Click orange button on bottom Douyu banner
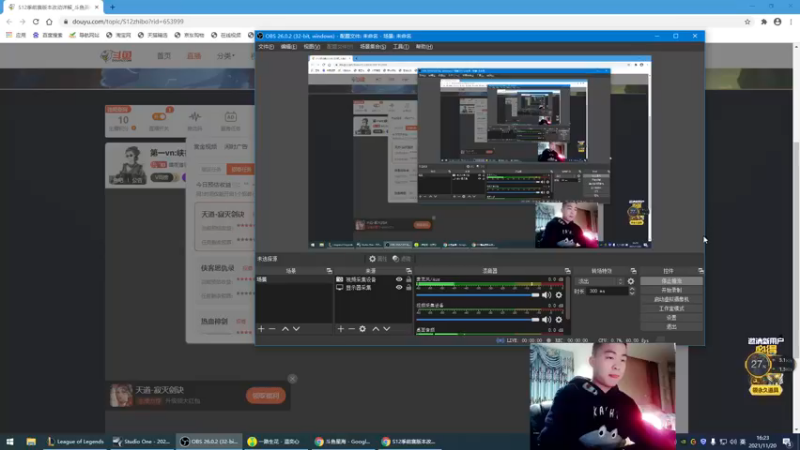 click(x=265, y=395)
